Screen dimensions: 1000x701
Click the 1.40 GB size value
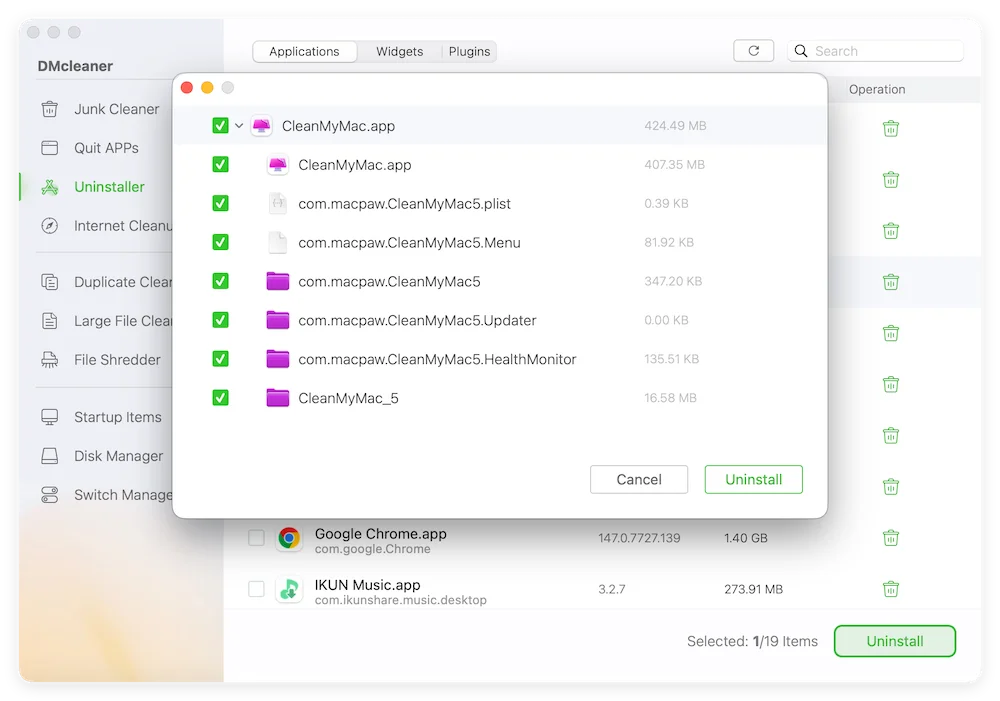(746, 538)
